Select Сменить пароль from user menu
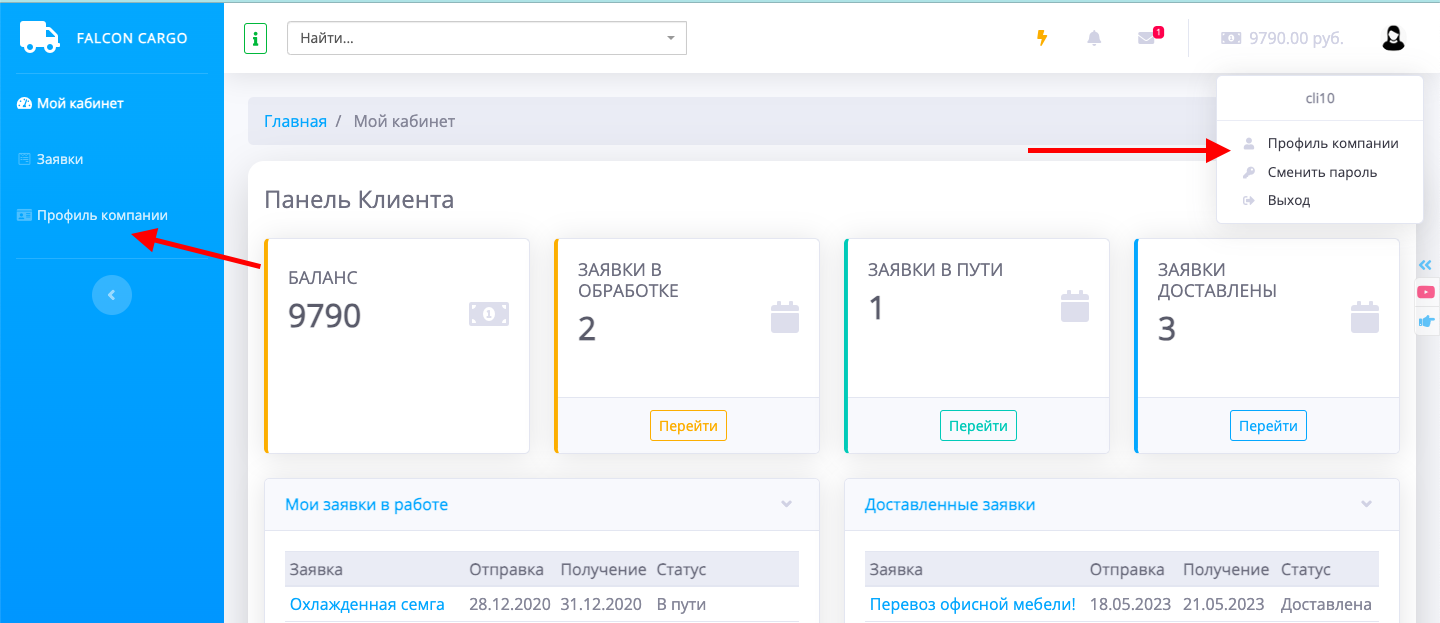 [x=1321, y=172]
